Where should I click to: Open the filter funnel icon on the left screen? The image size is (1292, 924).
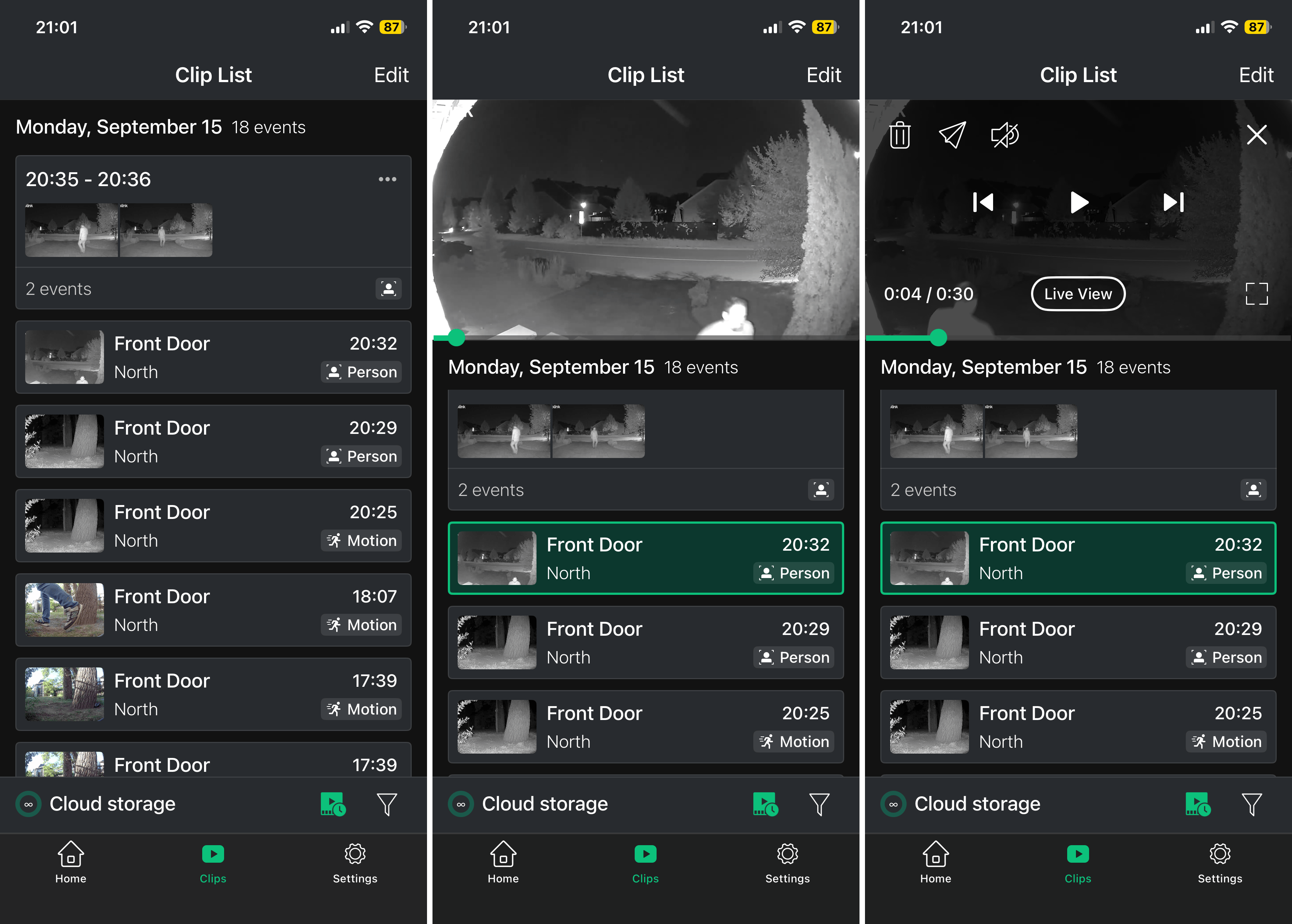387,804
